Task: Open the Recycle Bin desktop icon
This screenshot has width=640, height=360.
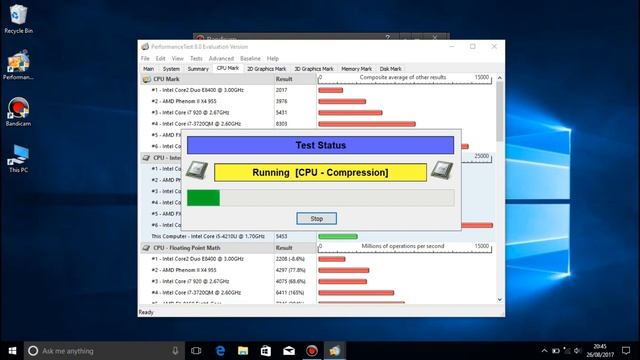Action: coord(18,19)
